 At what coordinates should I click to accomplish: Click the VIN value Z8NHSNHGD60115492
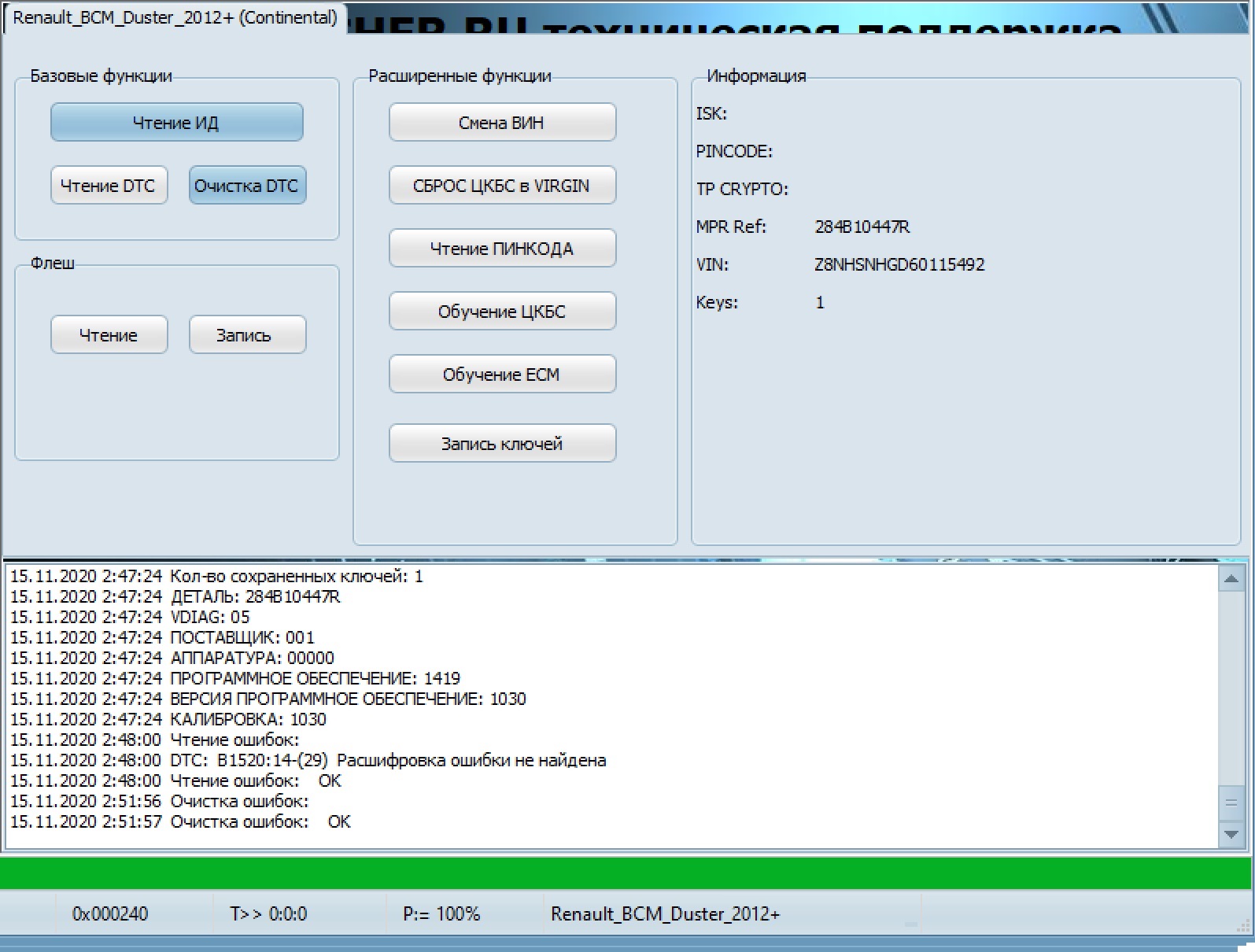click(899, 264)
